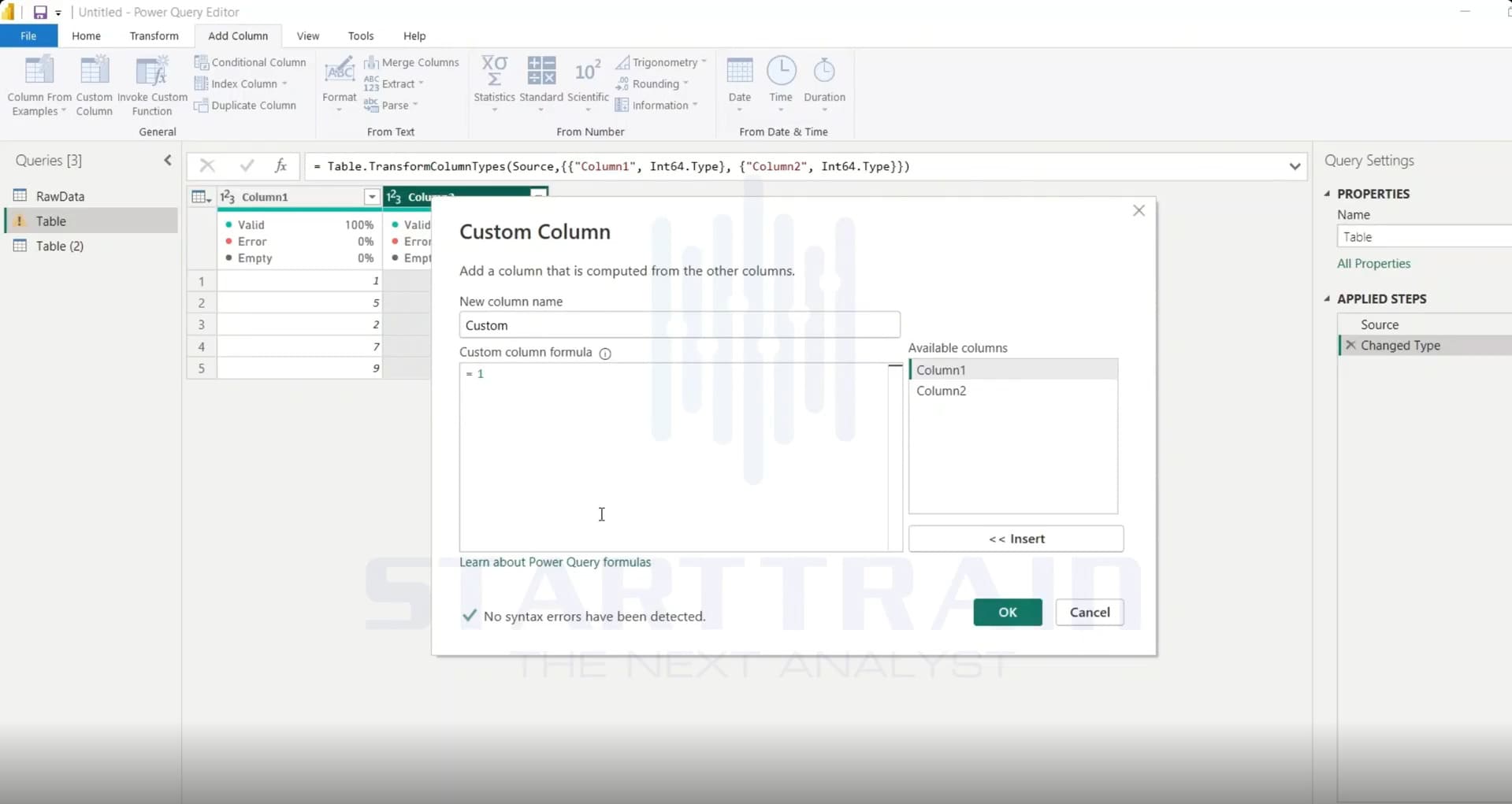This screenshot has width=1512, height=804.
Task: Click Duplicate Column command
Action: click(x=245, y=106)
